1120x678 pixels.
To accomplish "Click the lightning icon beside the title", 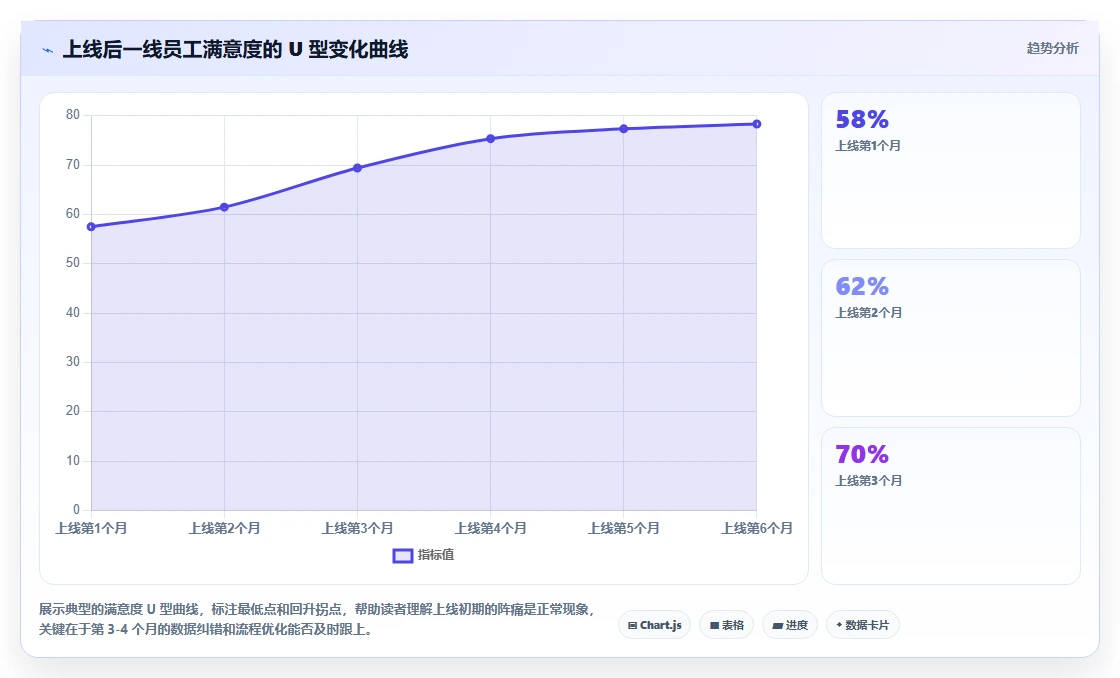I will point(48,51).
